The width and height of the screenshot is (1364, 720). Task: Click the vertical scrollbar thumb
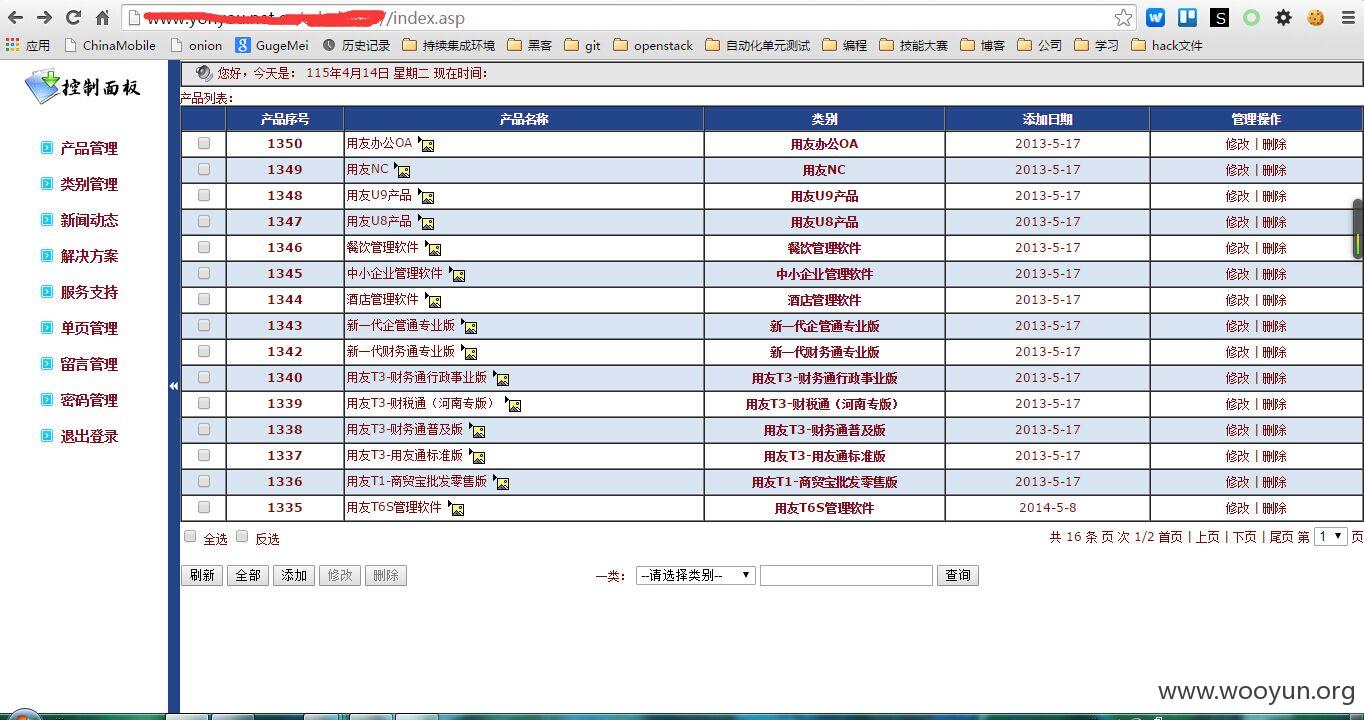1358,228
